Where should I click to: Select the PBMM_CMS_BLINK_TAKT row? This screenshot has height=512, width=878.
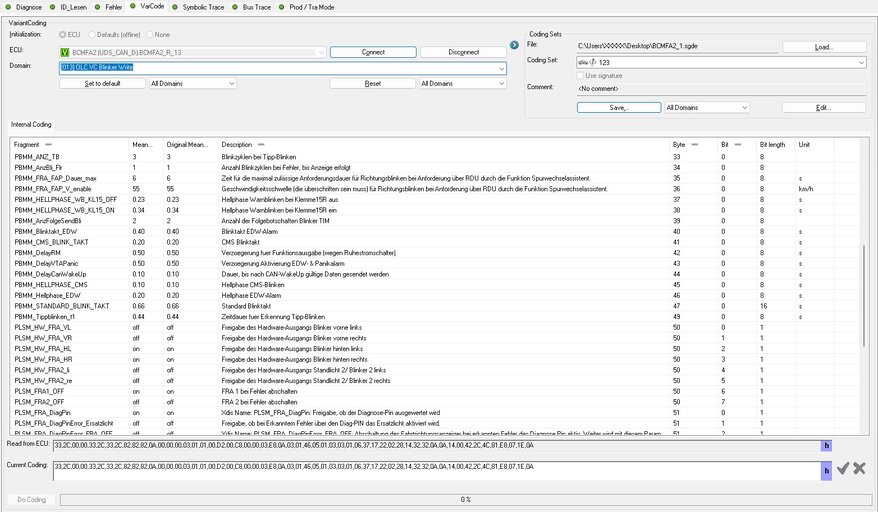point(435,242)
